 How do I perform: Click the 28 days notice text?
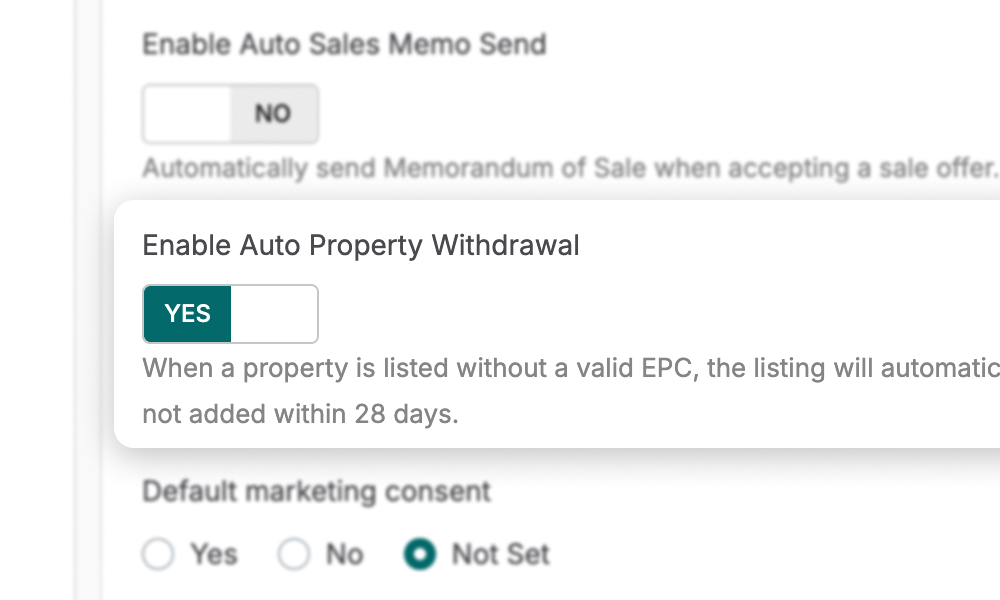click(300, 413)
